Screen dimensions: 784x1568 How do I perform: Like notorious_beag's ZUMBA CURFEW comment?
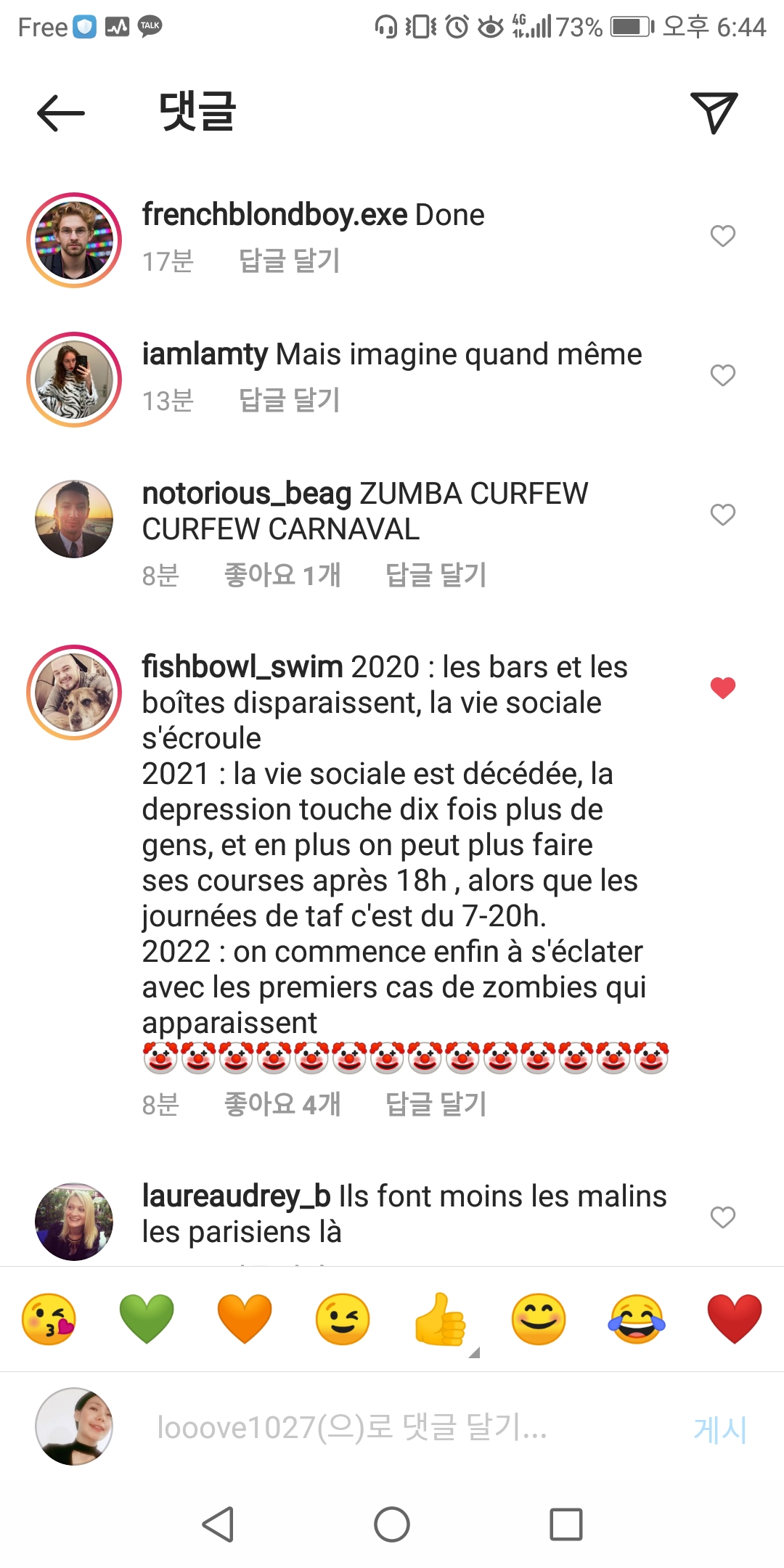click(723, 515)
